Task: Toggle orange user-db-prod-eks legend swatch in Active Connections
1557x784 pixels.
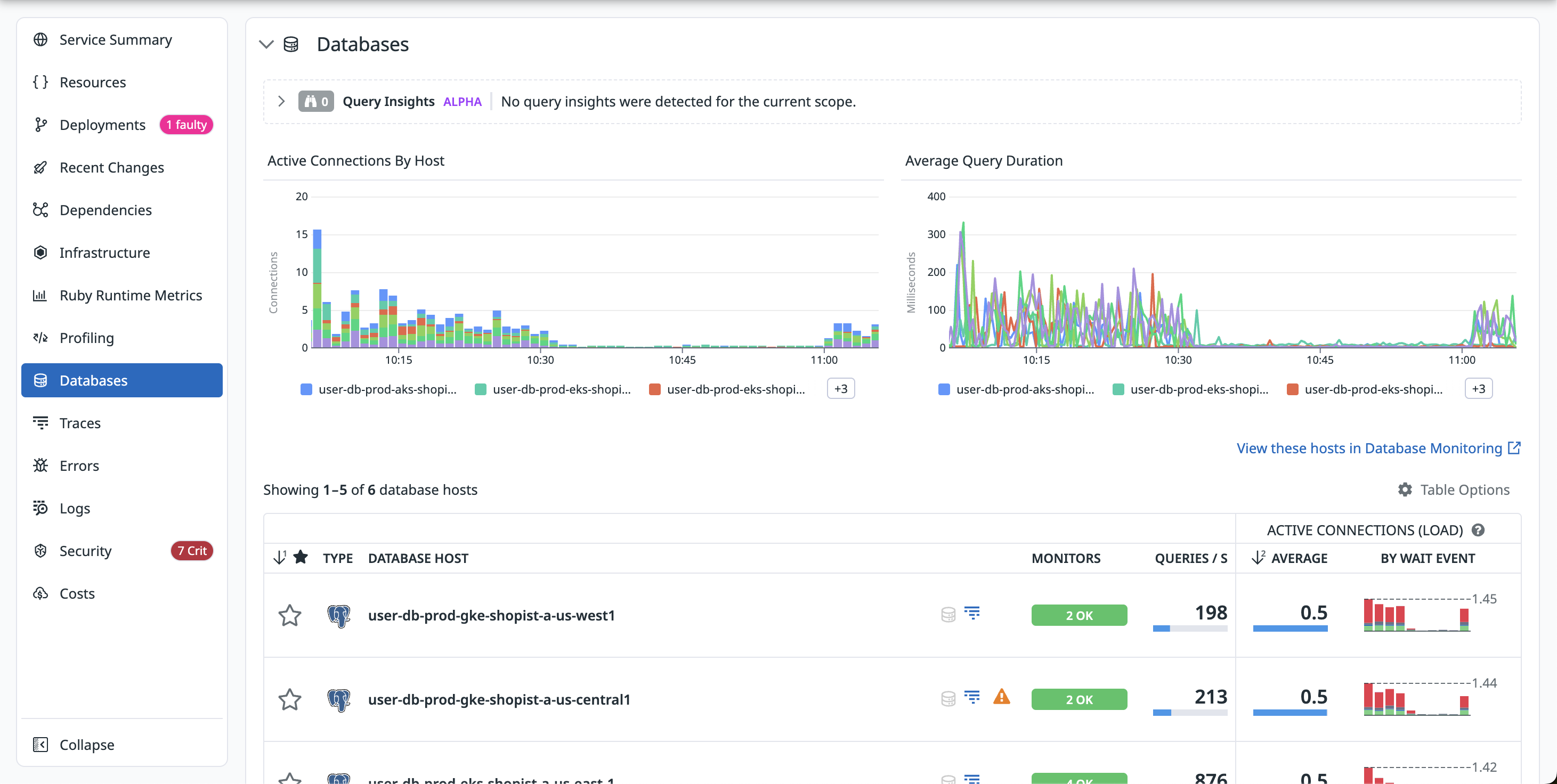Action: coord(654,389)
